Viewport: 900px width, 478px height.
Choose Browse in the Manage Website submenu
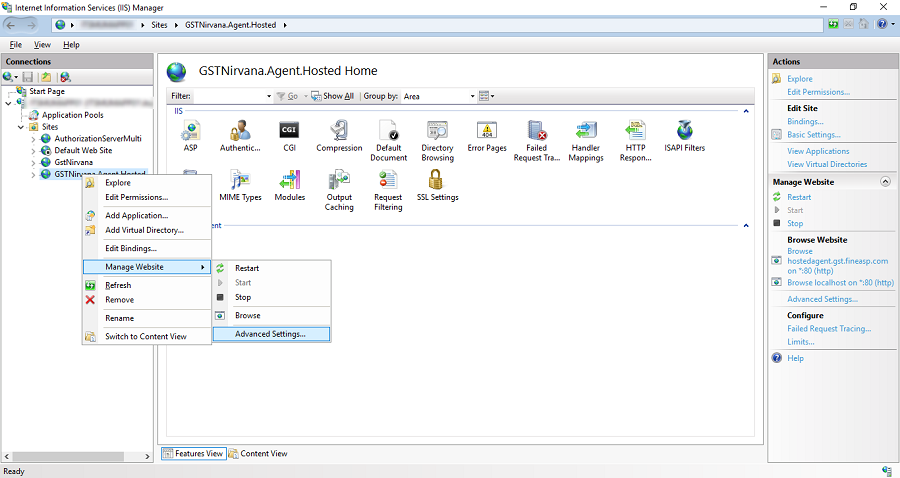[x=271, y=316]
